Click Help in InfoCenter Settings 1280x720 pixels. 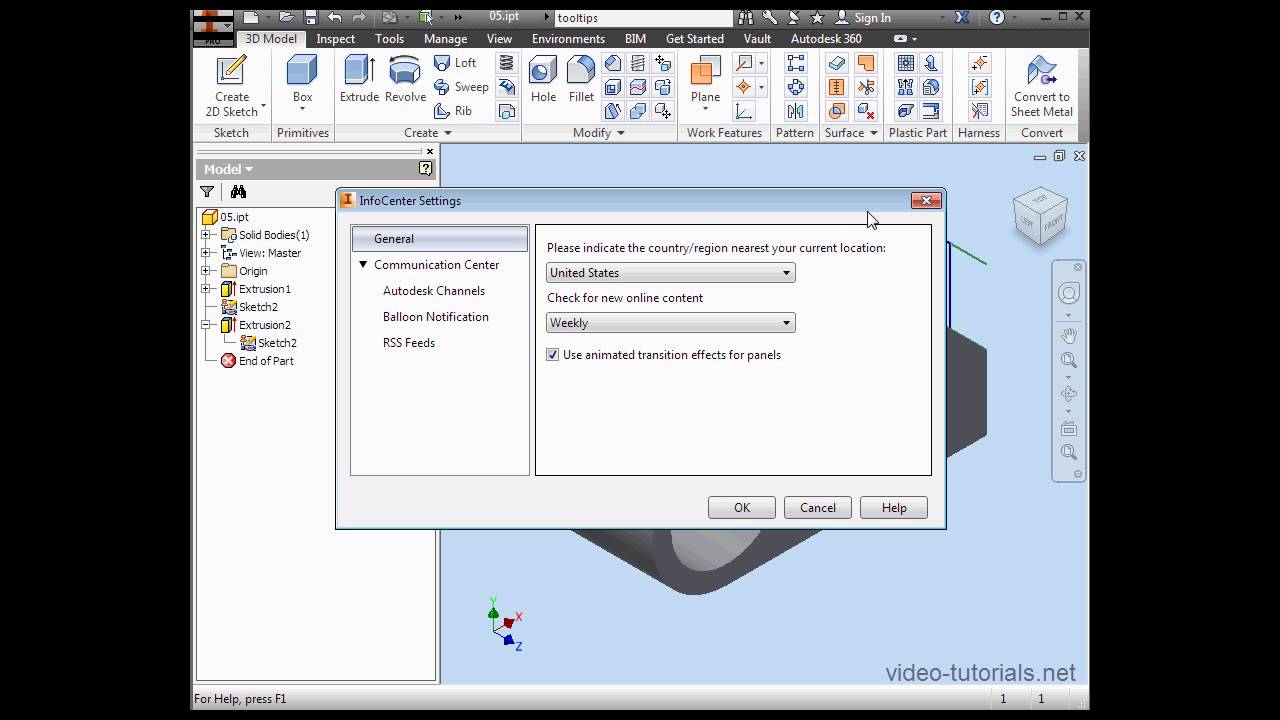pos(894,508)
